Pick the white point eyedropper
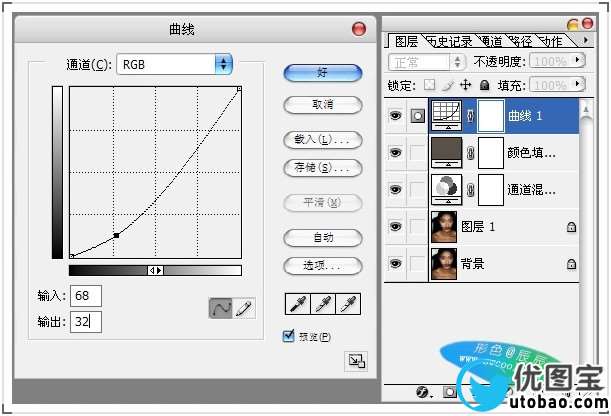This screenshot has height=416, width=611. coord(348,304)
